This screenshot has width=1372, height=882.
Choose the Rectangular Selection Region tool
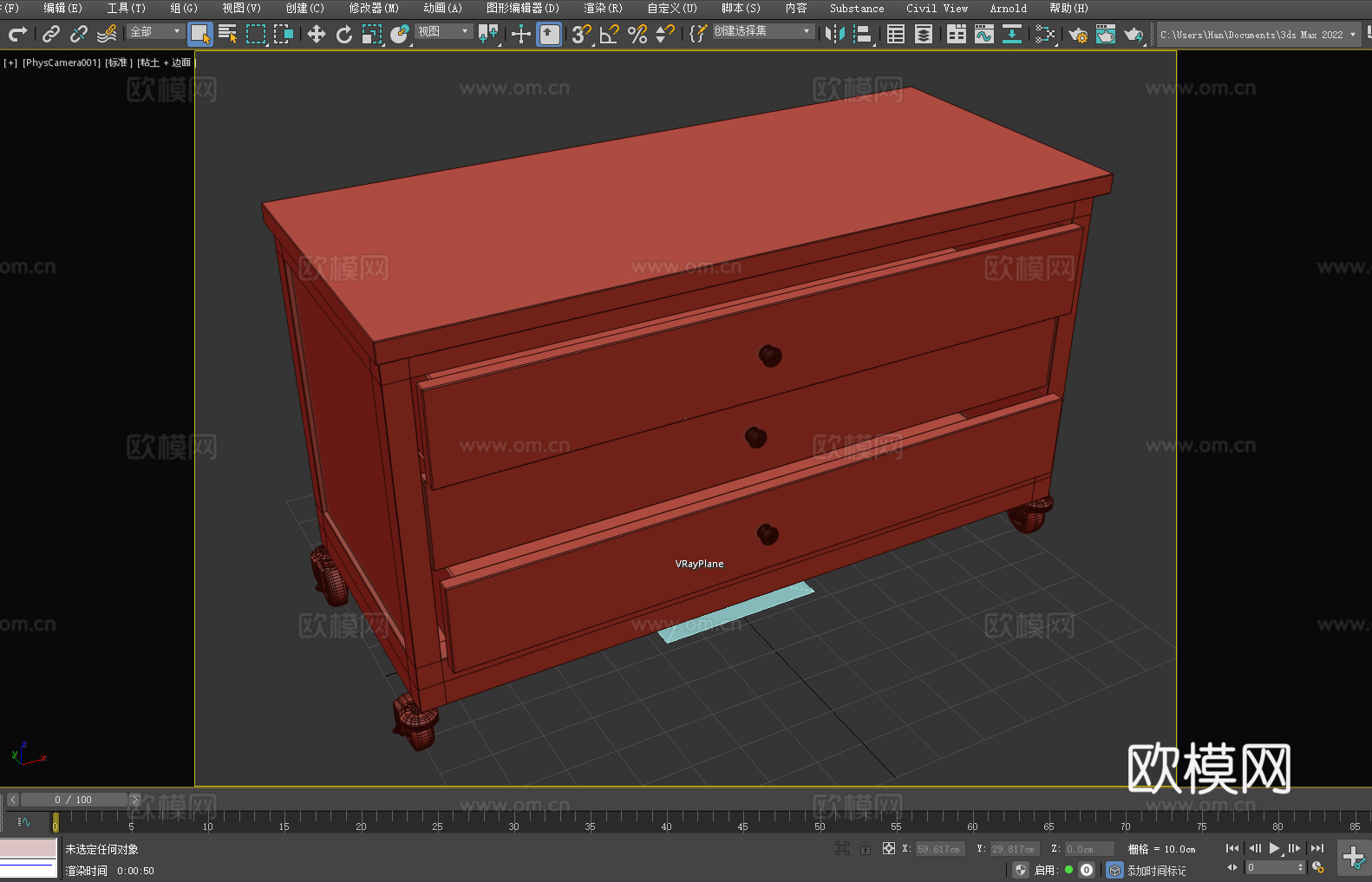pos(256,34)
